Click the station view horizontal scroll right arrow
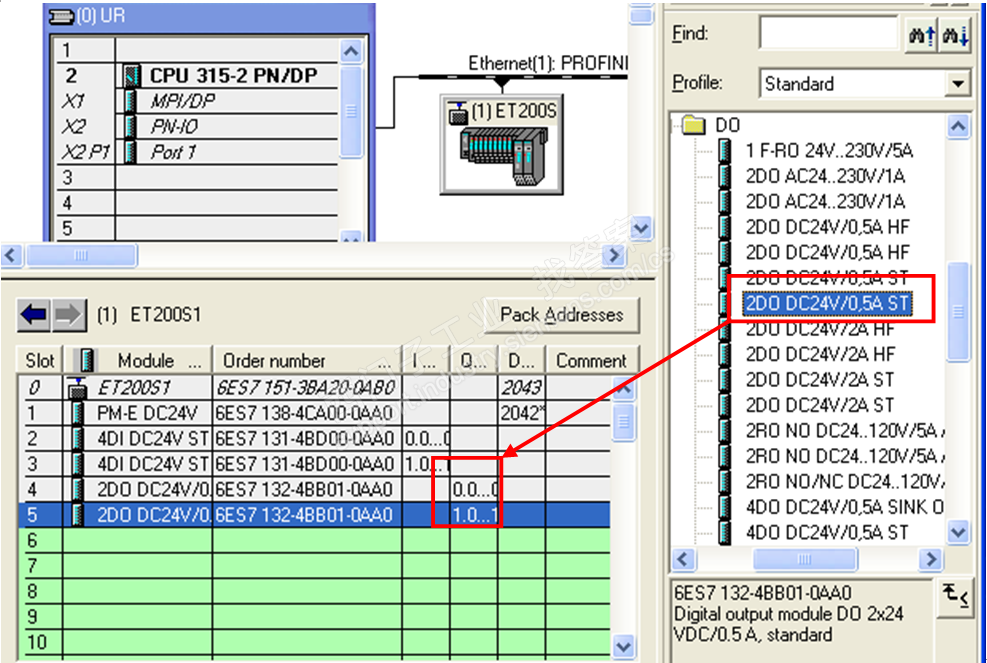The height and width of the screenshot is (663, 987). [x=614, y=255]
